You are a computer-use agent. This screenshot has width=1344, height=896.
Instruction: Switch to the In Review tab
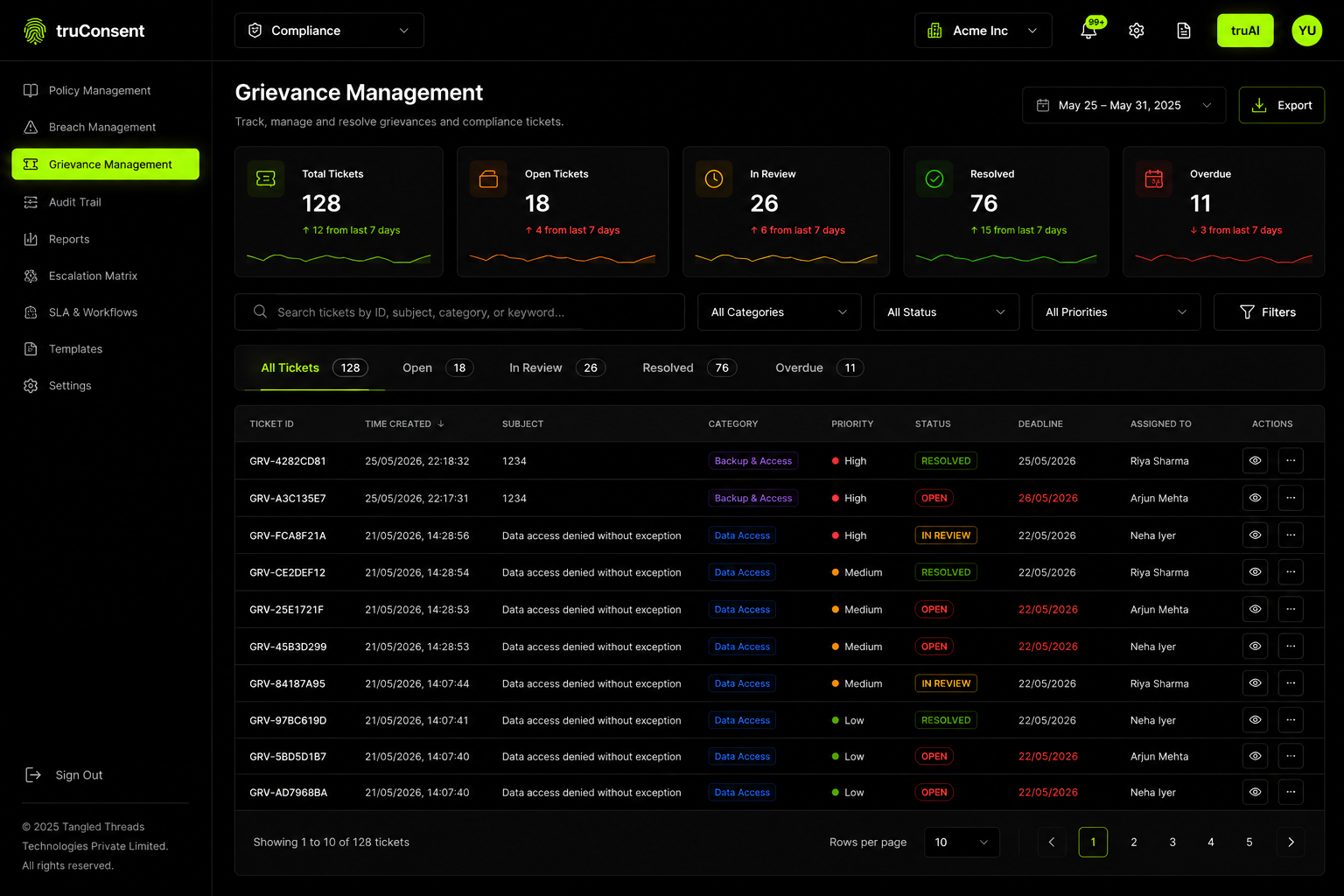[556, 367]
